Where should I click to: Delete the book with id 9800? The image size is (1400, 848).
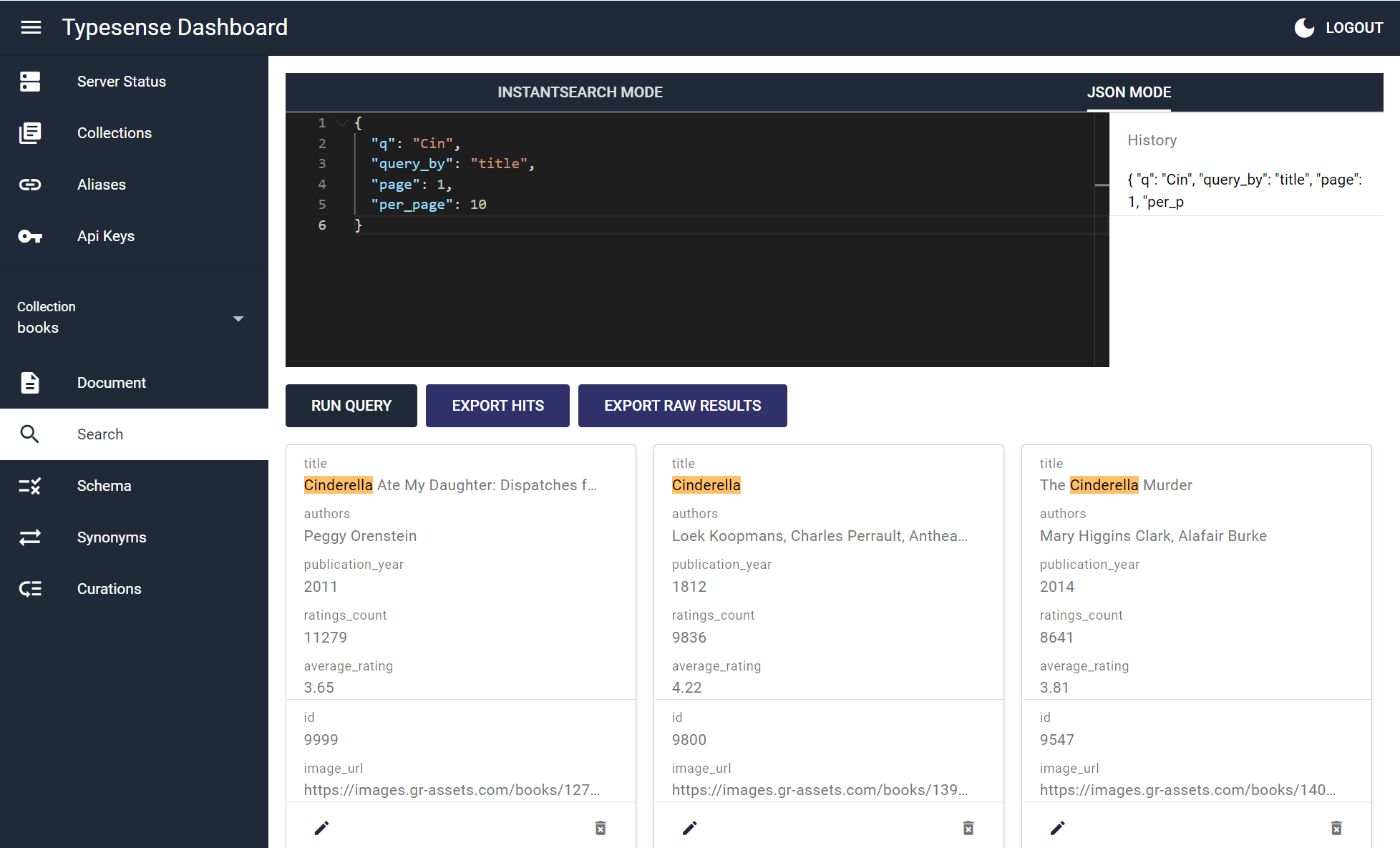tap(968, 828)
